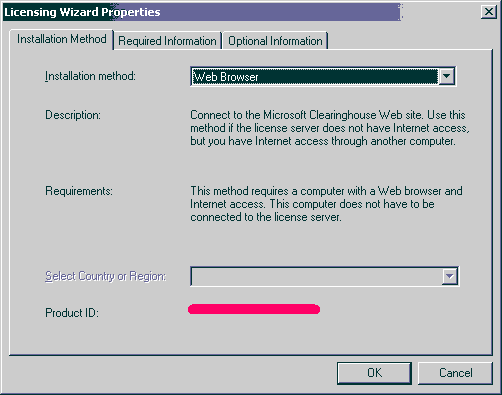Confirm with the OK button
The image size is (502, 395).
click(374, 373)
